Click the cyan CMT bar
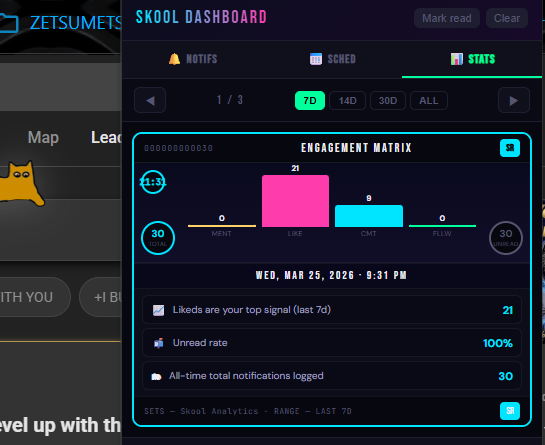Viewport: 545px width, 445px height. pyautogui.click(x=369, y=216)
